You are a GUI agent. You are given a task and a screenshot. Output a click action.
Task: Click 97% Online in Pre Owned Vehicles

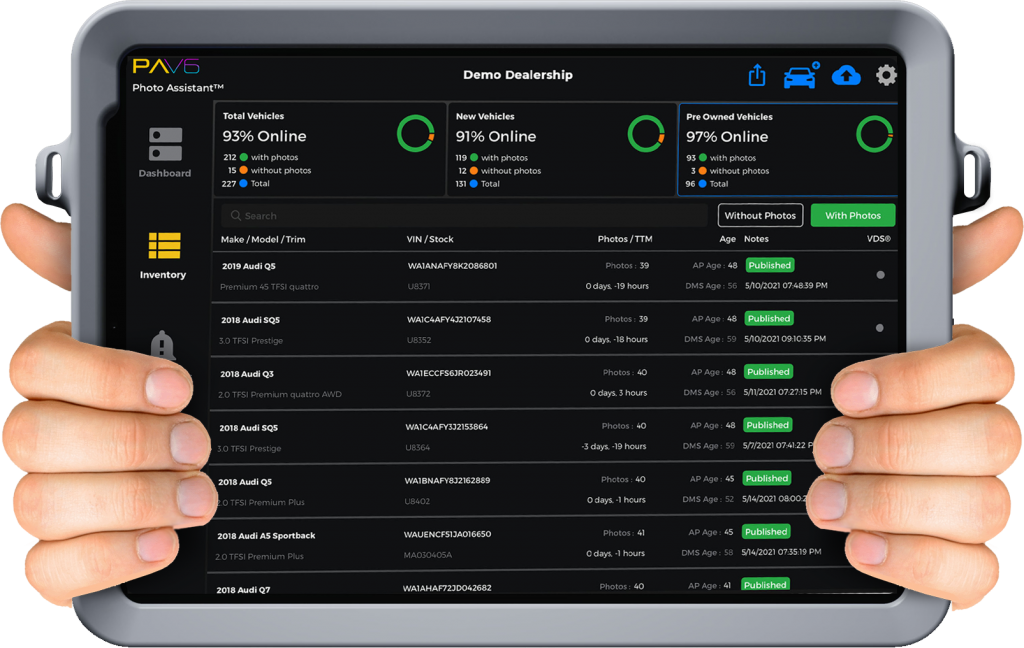point(727,137)
